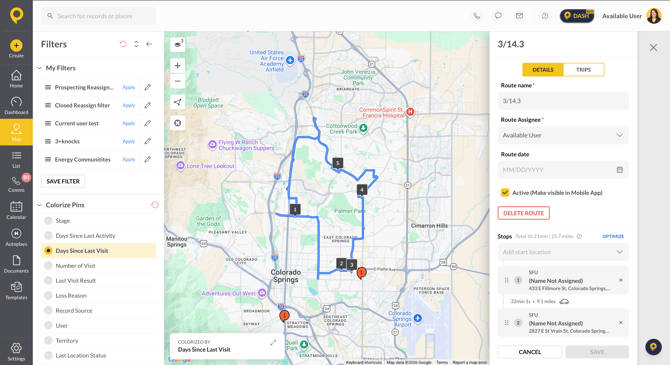
Task: Open Home from the sidebar
Action: [x=16, y=79]
